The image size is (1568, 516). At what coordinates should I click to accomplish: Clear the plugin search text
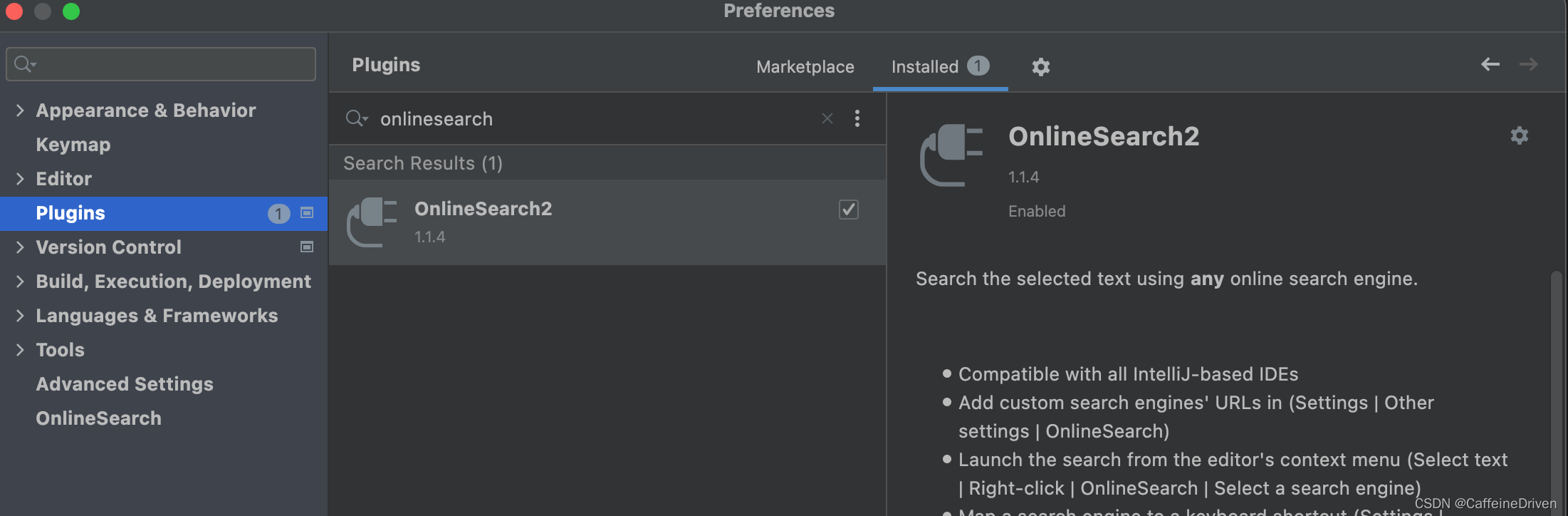click(x=827, y=118)
